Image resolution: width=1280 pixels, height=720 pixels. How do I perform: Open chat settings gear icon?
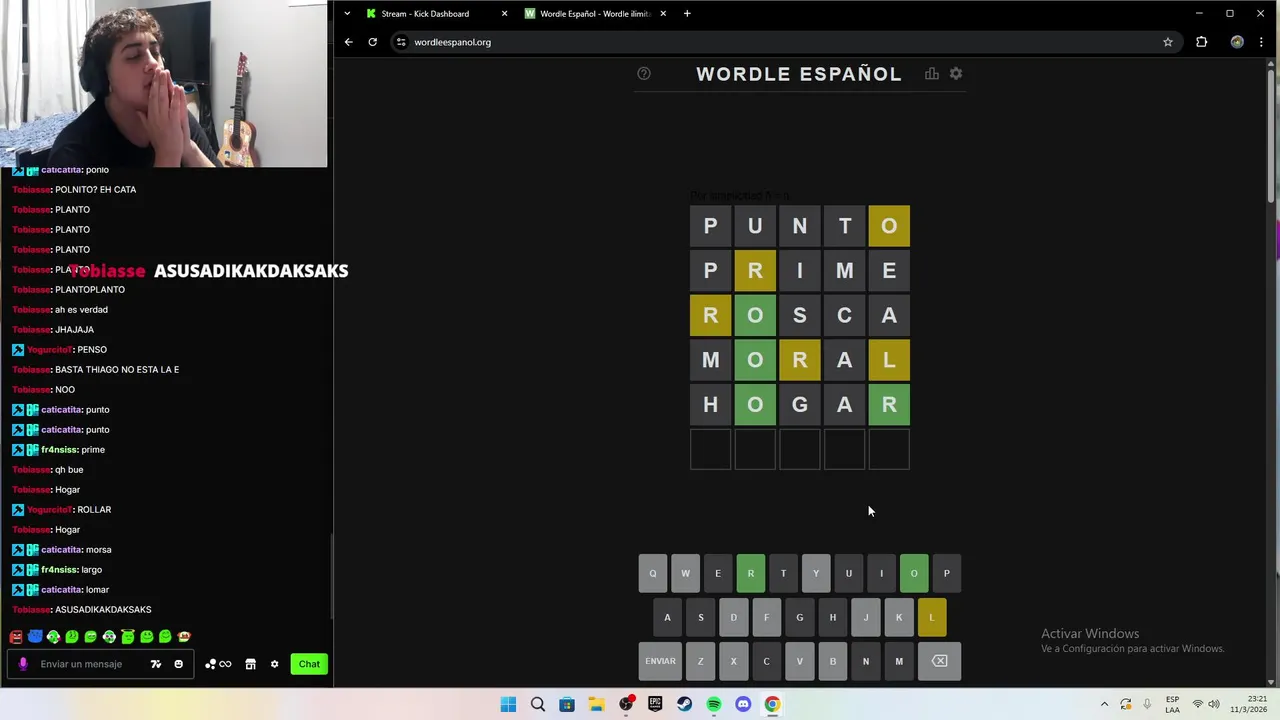[x=274, y=664]
